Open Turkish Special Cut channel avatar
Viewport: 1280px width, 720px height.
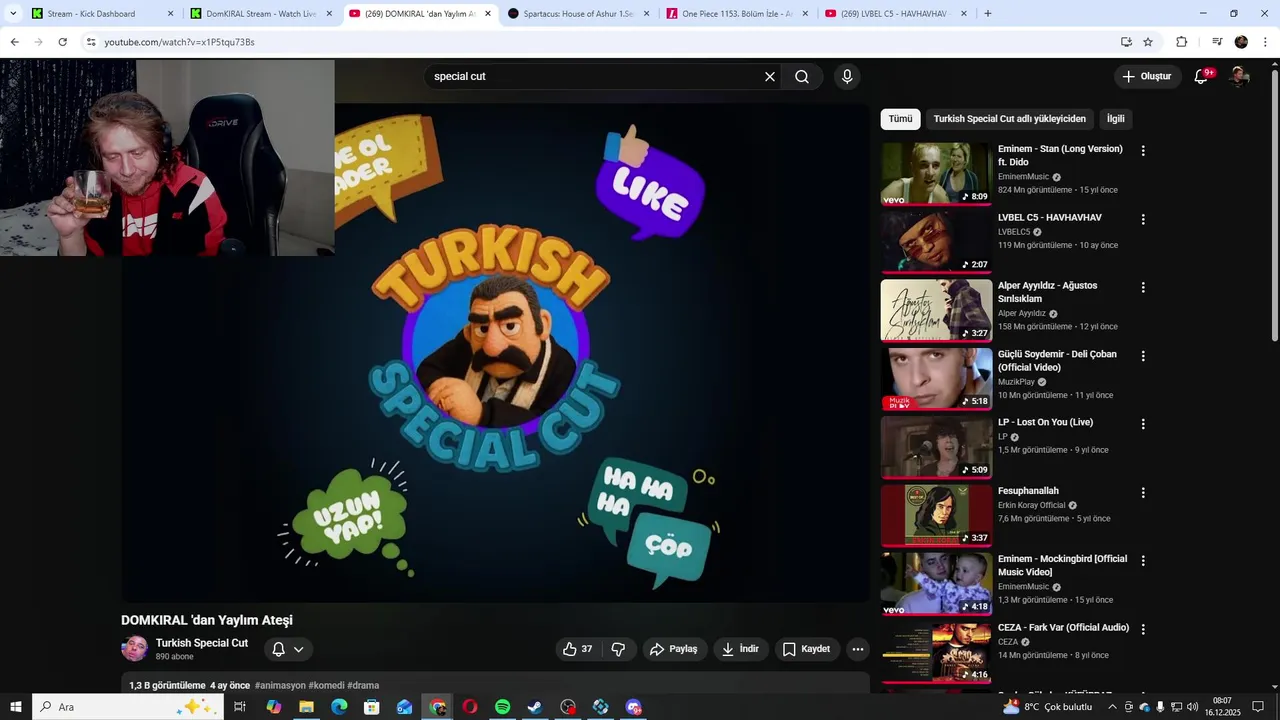click(x=134, y=649)
